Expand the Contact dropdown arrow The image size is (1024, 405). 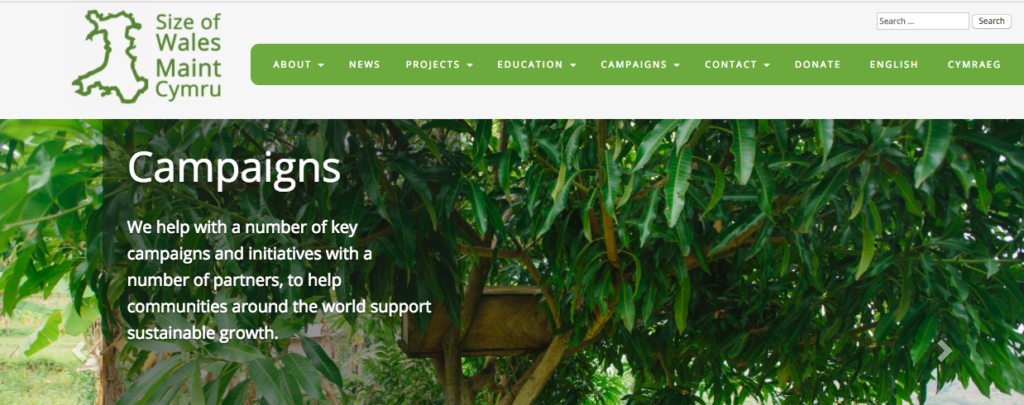[767, 65]
